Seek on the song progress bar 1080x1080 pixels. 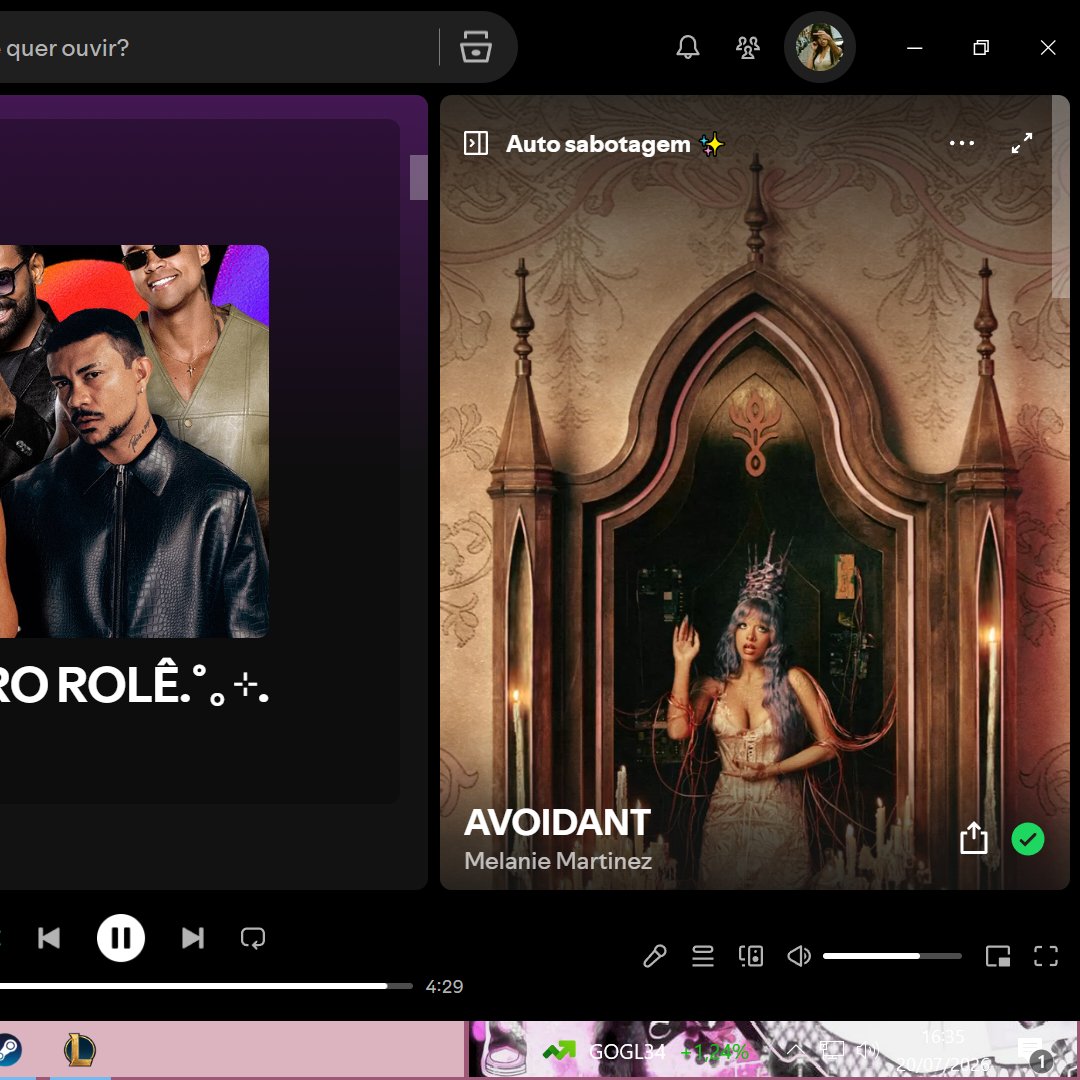[206, 986]
